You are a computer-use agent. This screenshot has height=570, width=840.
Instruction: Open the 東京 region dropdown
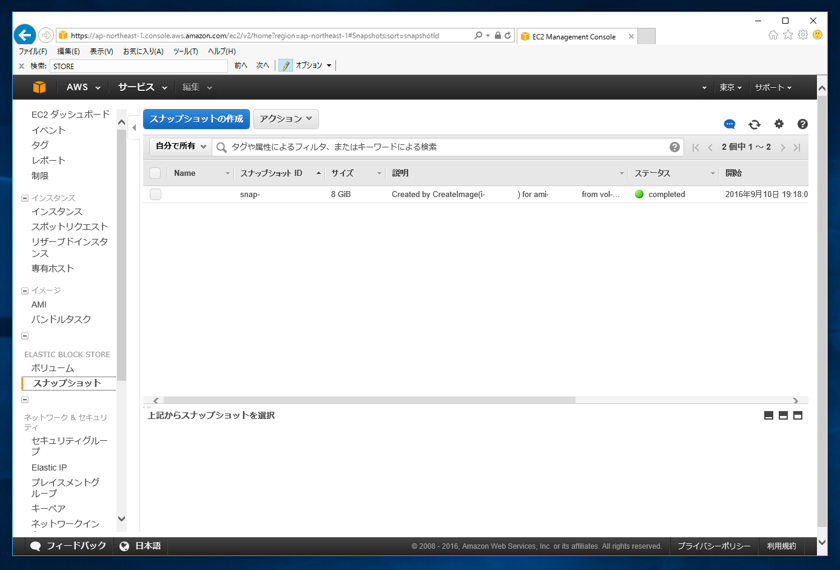coord(730,87)
